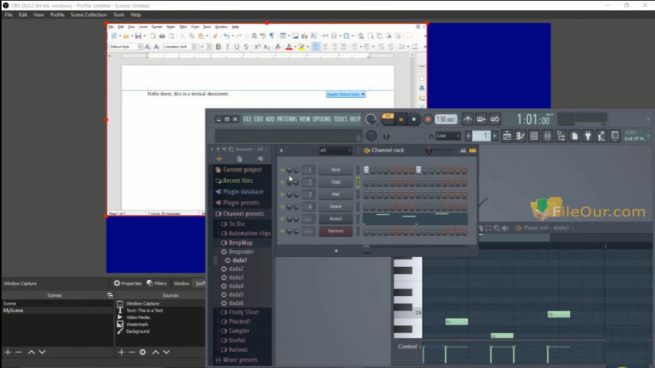The width and height of the screenshot is (655, 368).
Task: Open FL Studio FILE menu
Action: 247,119
